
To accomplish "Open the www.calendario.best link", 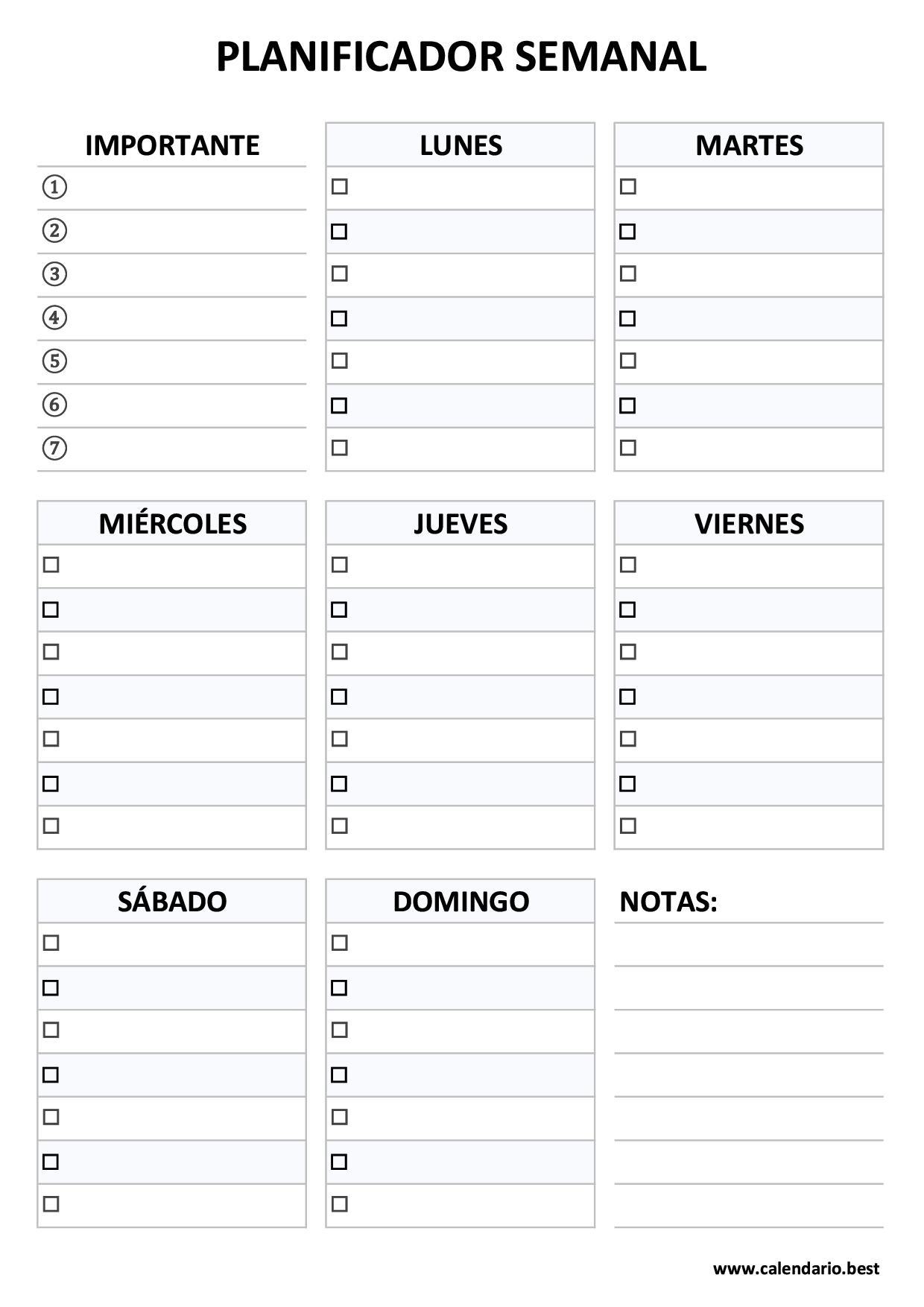I will [796, 1268].
